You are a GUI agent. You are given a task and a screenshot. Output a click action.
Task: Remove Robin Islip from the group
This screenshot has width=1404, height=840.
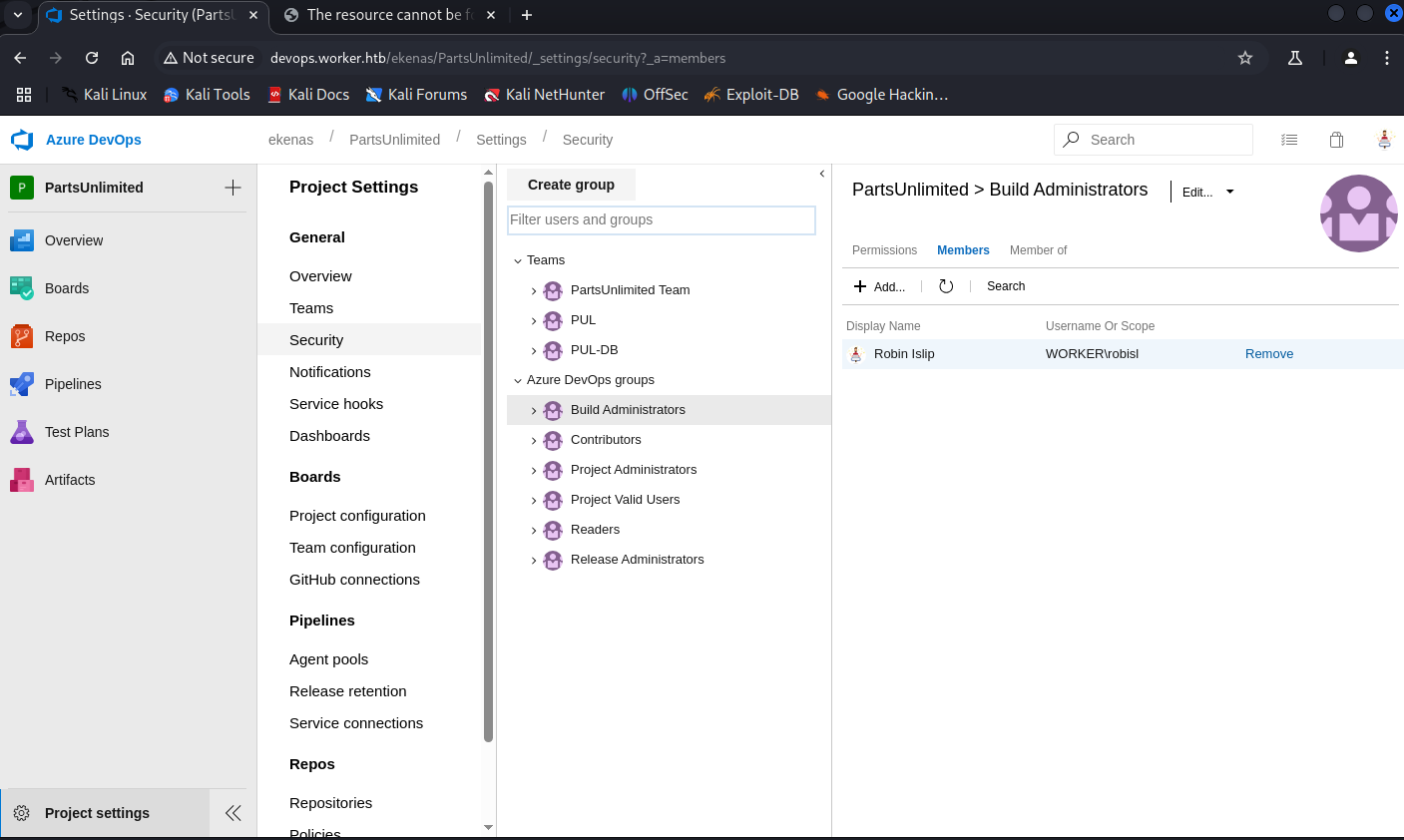(1269, 354)
